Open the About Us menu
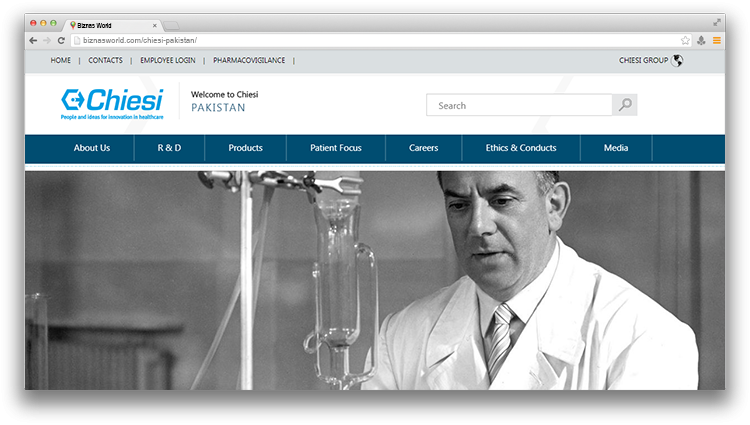Screen dimensions: 750x425 [92, 148]
